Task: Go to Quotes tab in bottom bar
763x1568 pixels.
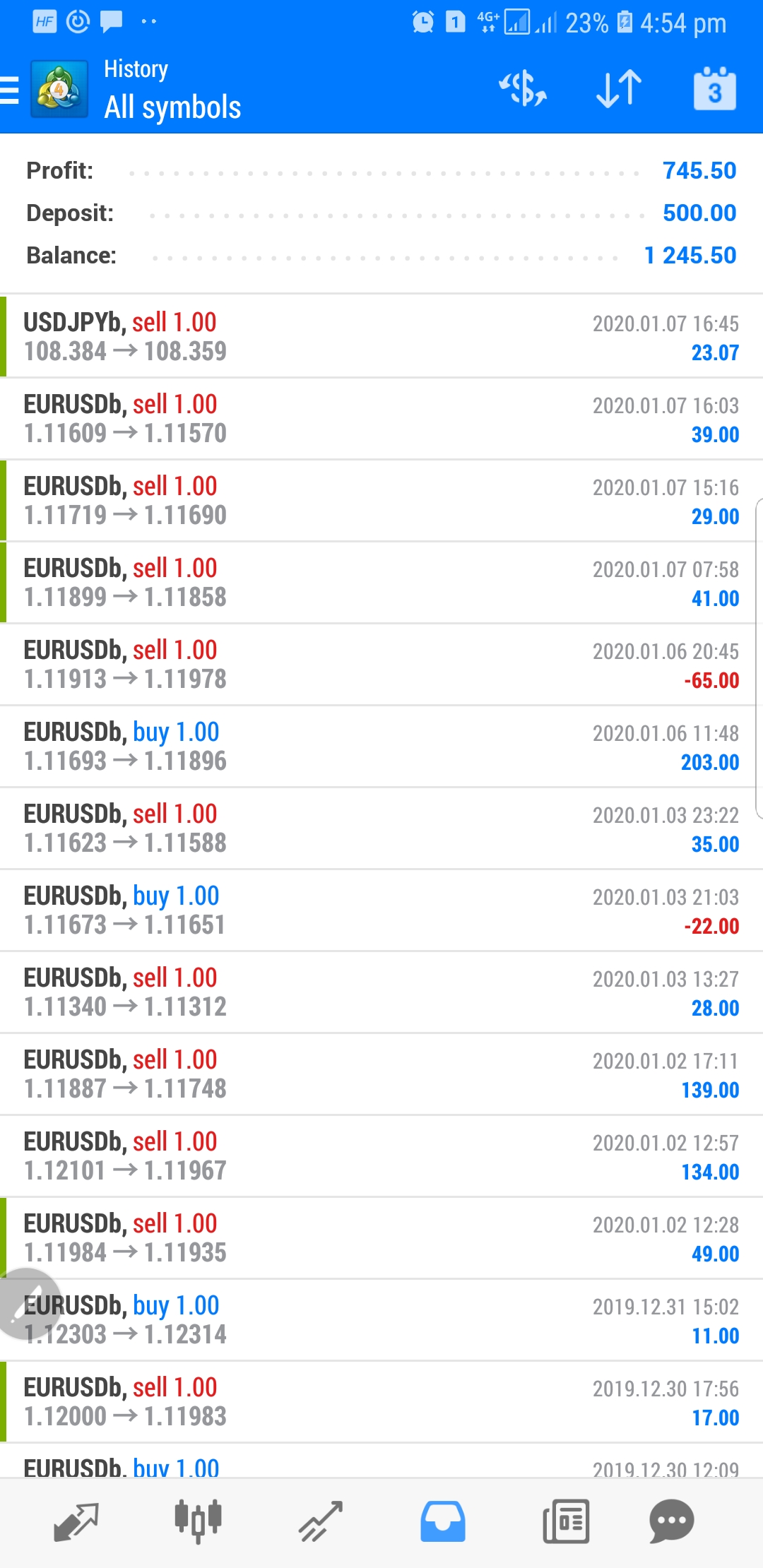Action: pyautogui.click(x=76, y=1521)
